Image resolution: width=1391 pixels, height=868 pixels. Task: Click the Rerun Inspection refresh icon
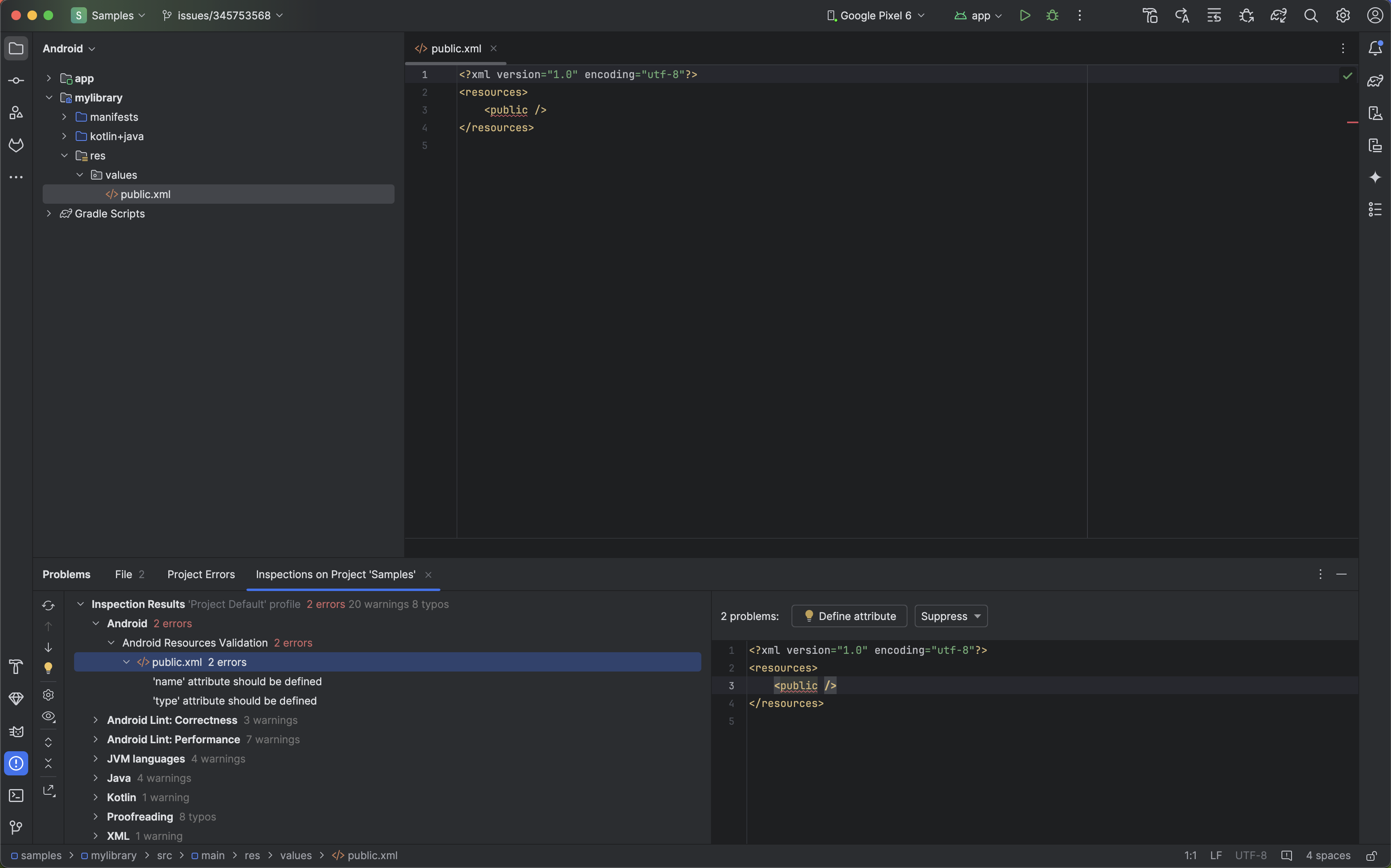[x=48, y=606]
